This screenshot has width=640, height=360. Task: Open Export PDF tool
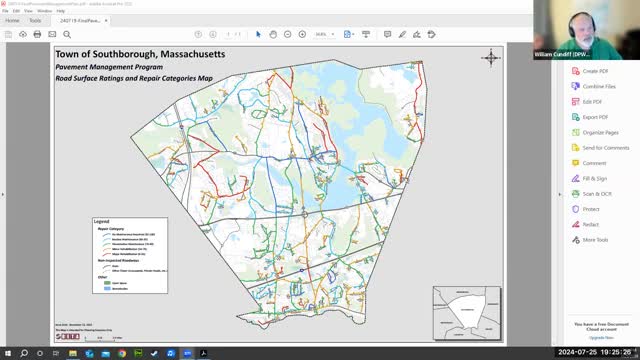pyautogui.click(x=590, y=117)
